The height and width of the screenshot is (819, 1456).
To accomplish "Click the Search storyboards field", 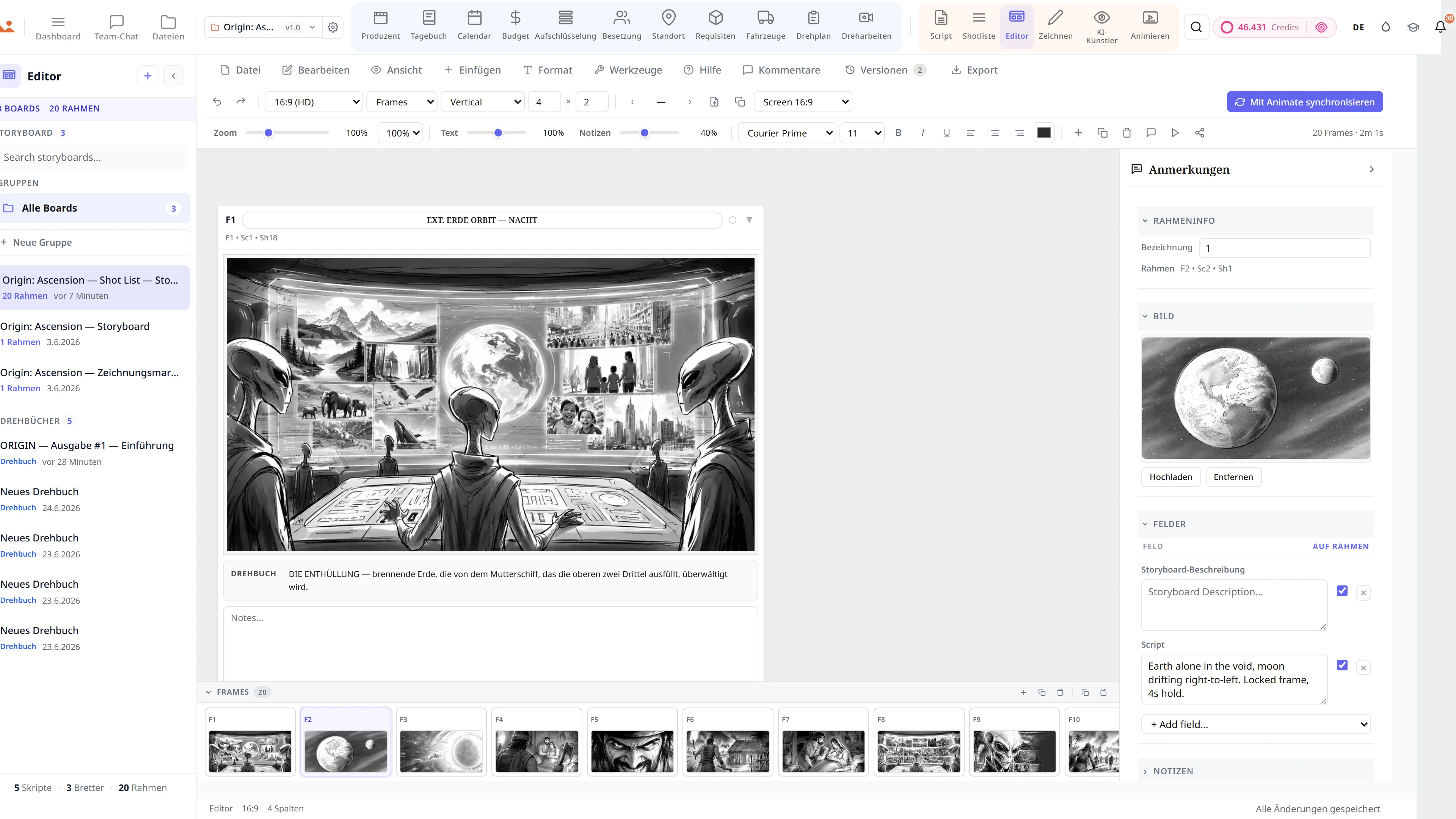I will pos(93,157).
